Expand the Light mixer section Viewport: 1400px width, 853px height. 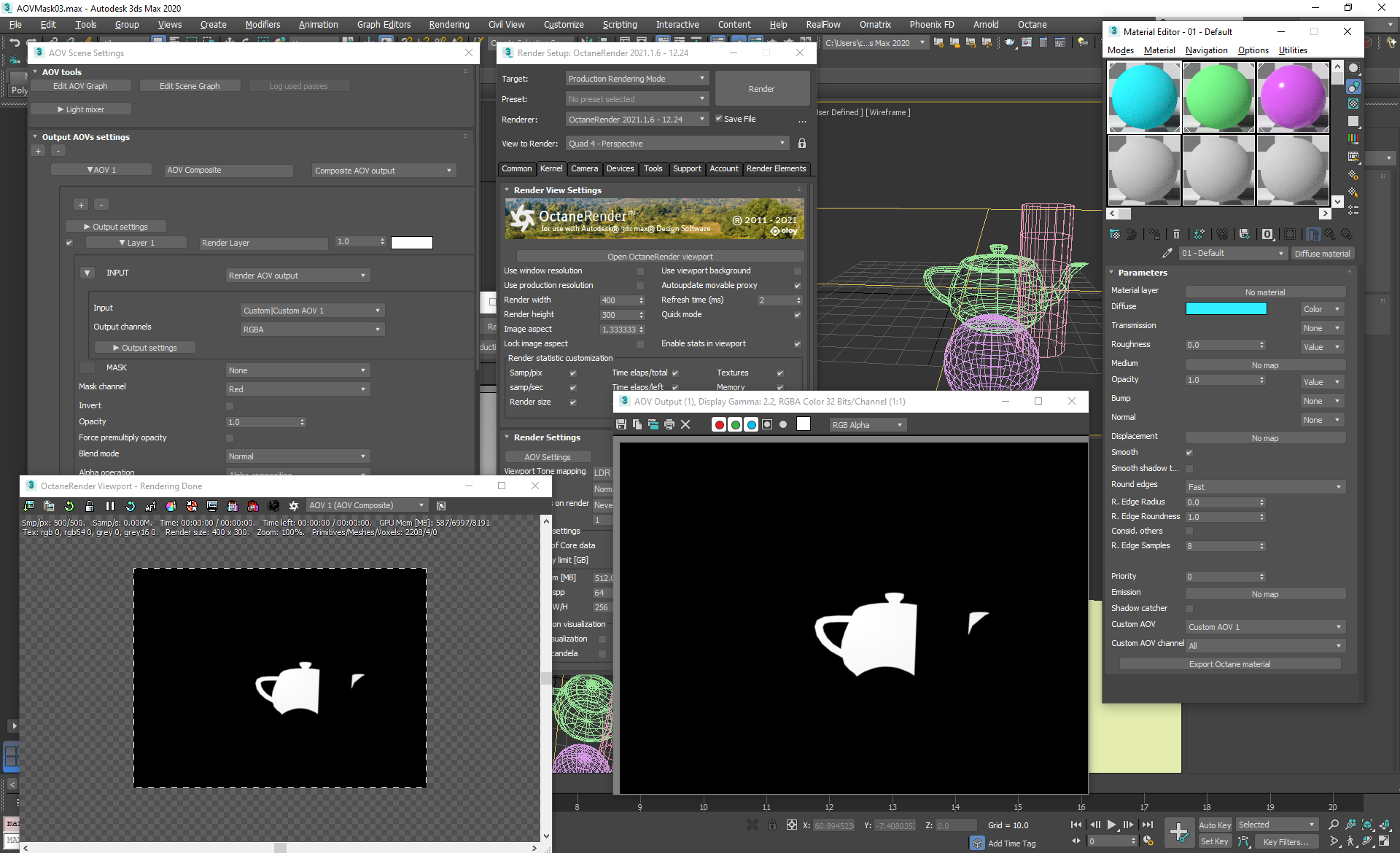point(81,109)
